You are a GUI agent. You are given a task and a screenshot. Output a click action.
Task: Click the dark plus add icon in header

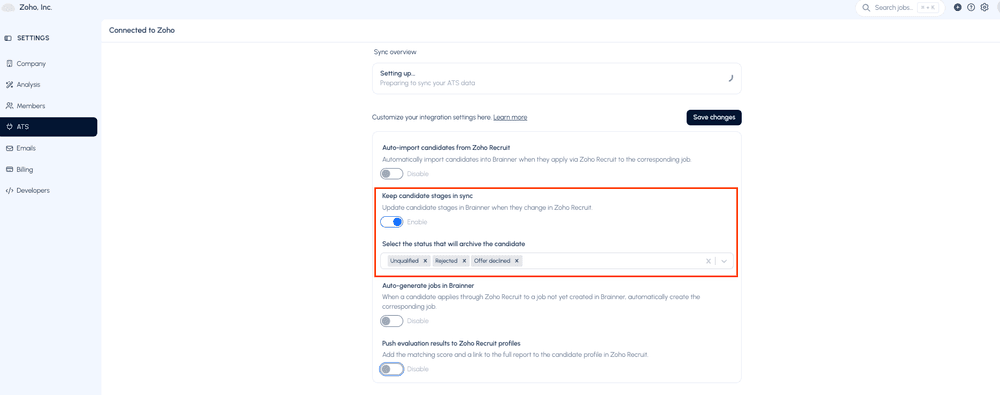[x=958, y=8]
